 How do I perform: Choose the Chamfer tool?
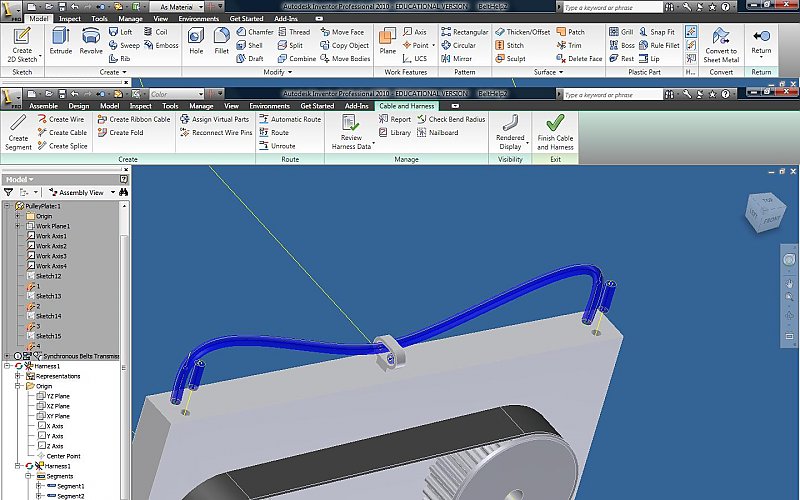tap(255, 32)
